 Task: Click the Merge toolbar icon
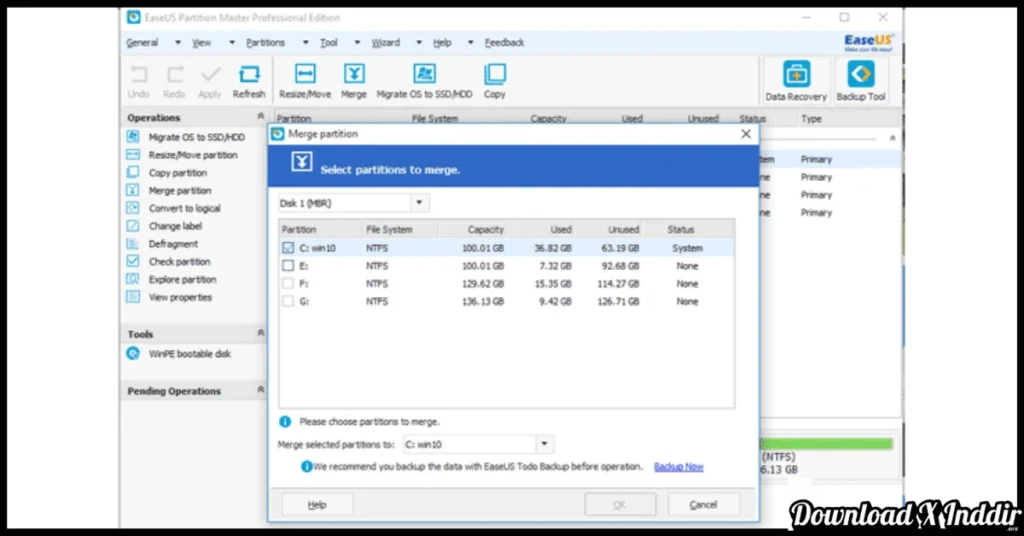click(x=354, y=74)
